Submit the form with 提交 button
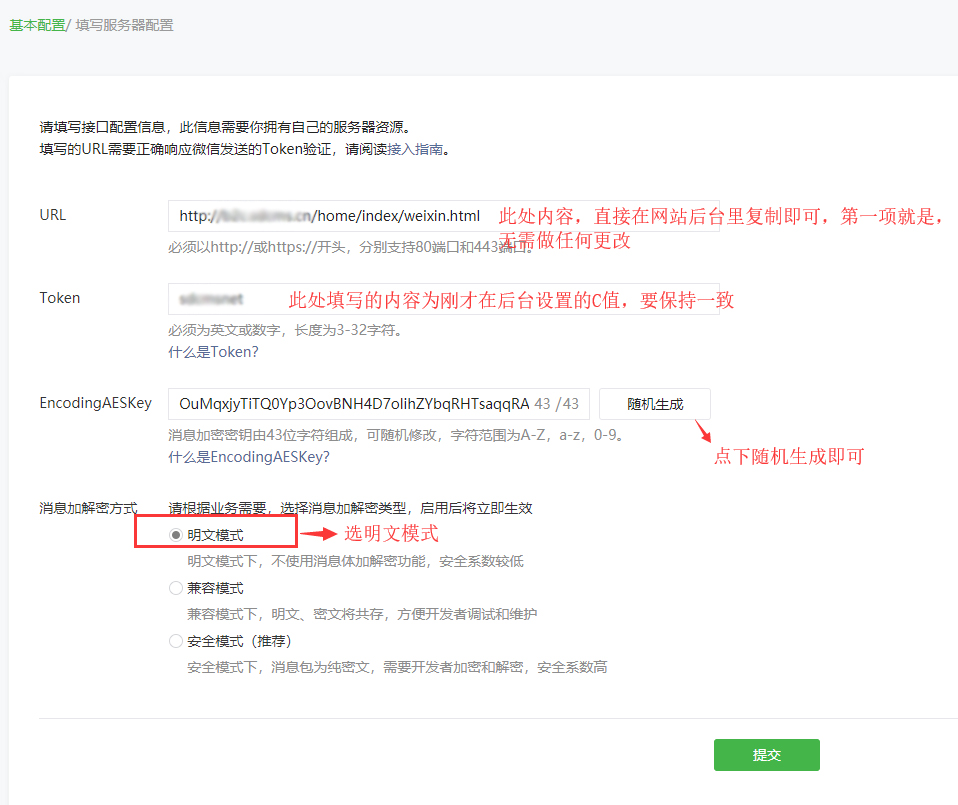Image resolution: width=958 pixels, height=805 pixels. point(766,755)
